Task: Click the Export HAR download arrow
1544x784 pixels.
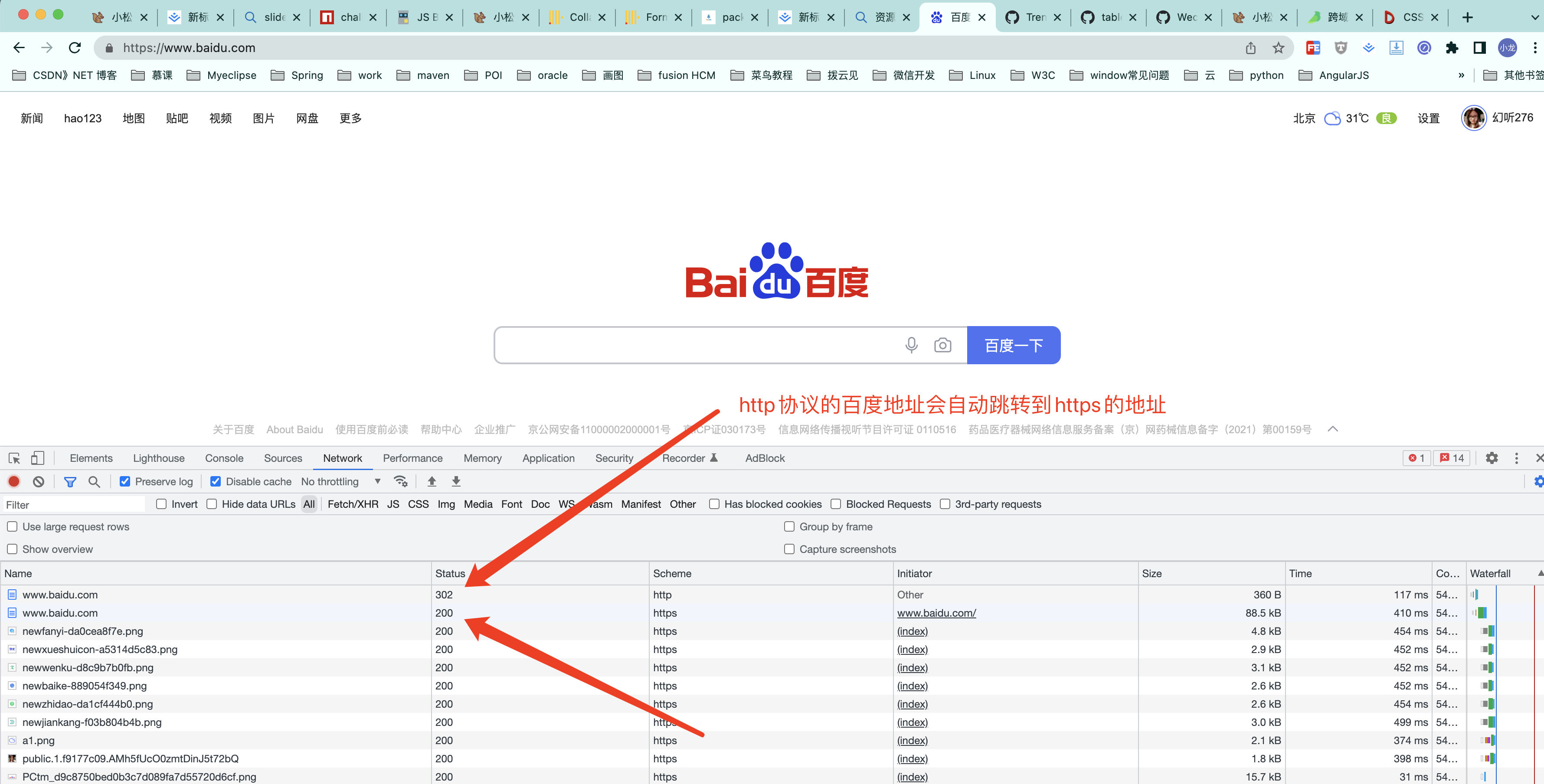Action: click(x=456, y=481)
